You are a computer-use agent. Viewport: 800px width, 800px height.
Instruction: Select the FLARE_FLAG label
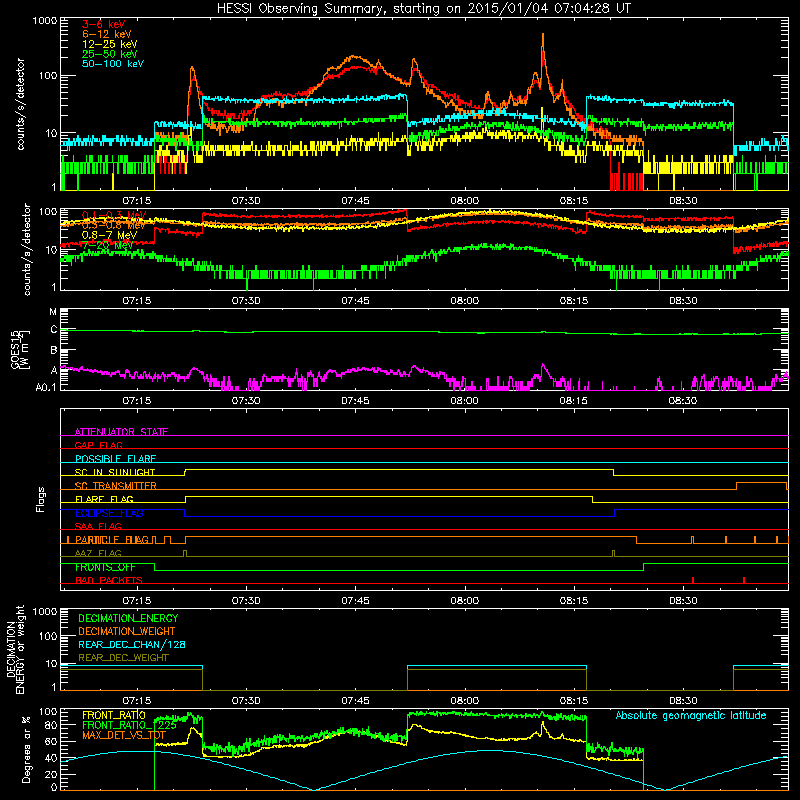click(x=104, y=499)
